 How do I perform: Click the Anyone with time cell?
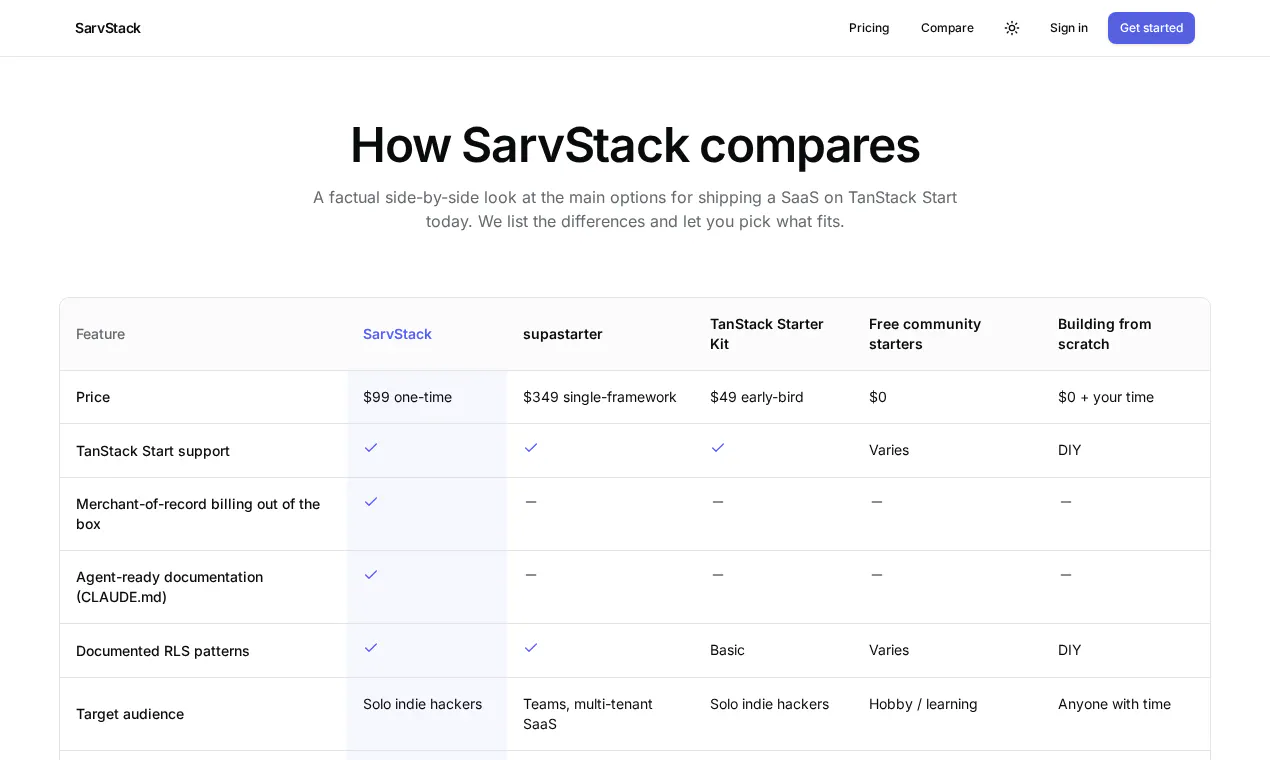coord(1114,704)
